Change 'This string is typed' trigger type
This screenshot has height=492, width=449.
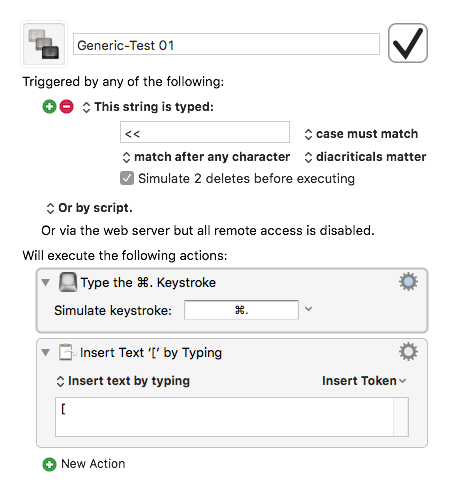148,107
